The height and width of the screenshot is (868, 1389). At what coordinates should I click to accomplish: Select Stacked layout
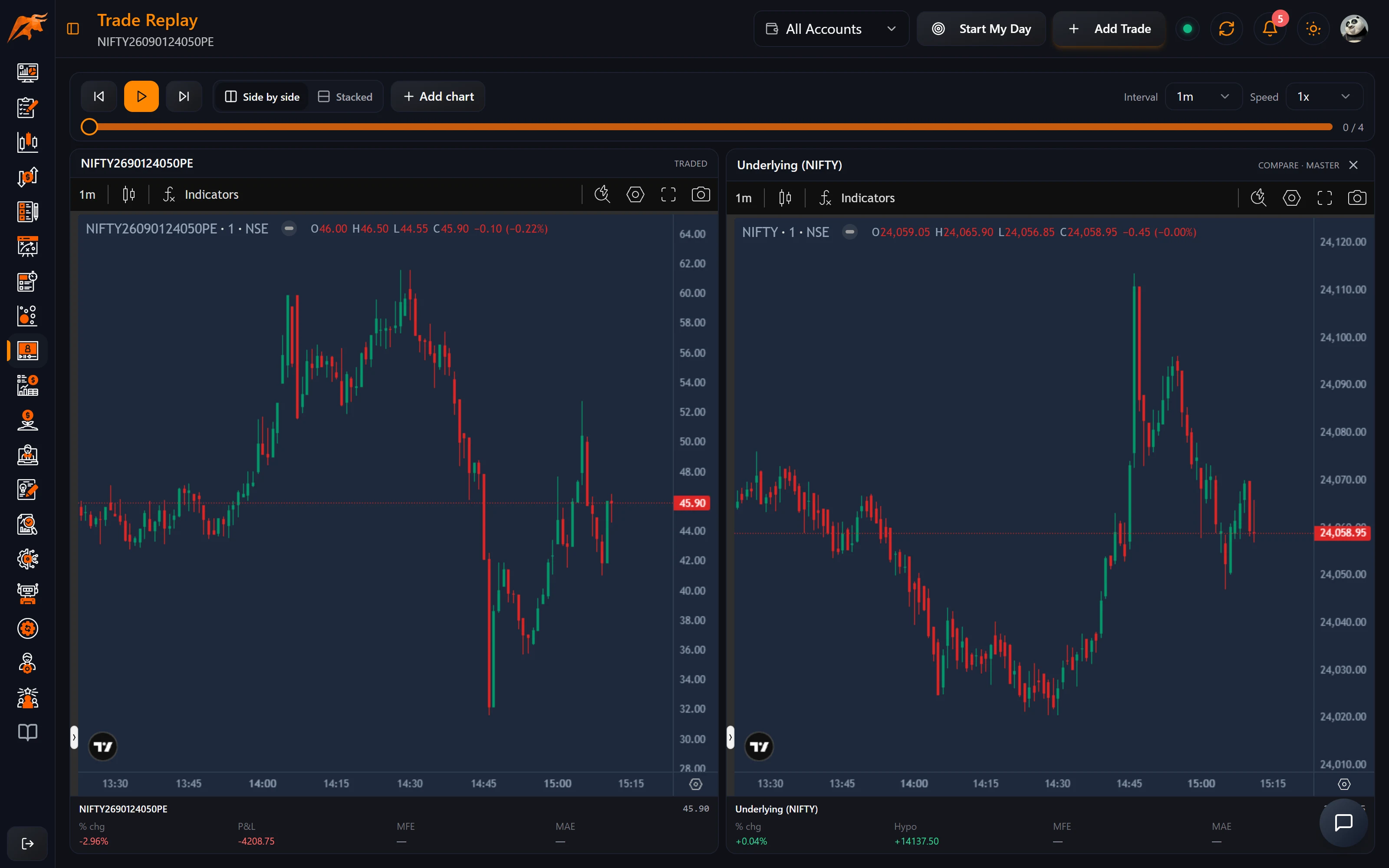(x=345, y=96)
